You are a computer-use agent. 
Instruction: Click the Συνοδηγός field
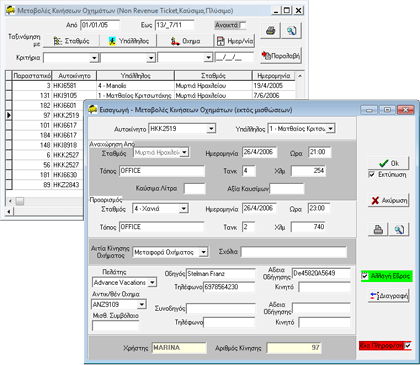(221, 308)
